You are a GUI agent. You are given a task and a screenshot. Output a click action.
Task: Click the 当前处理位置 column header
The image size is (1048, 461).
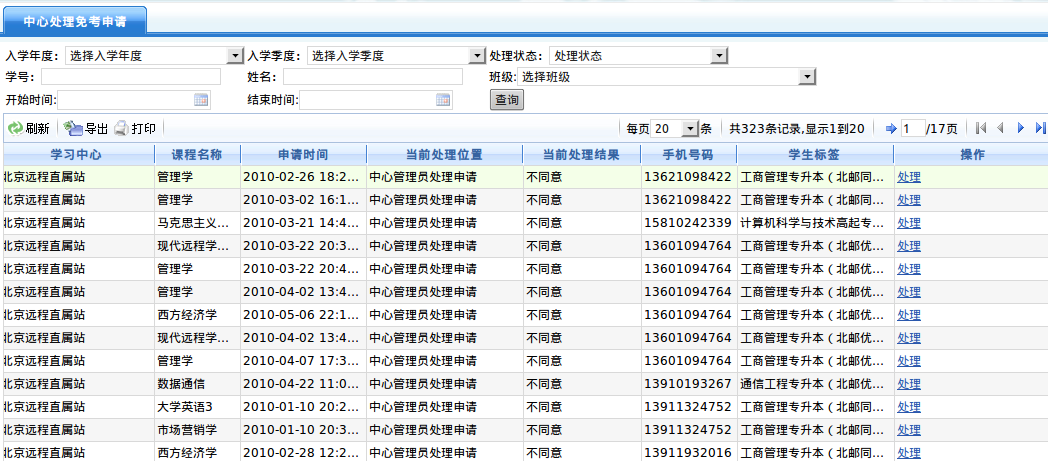click(x=444, y=155)
